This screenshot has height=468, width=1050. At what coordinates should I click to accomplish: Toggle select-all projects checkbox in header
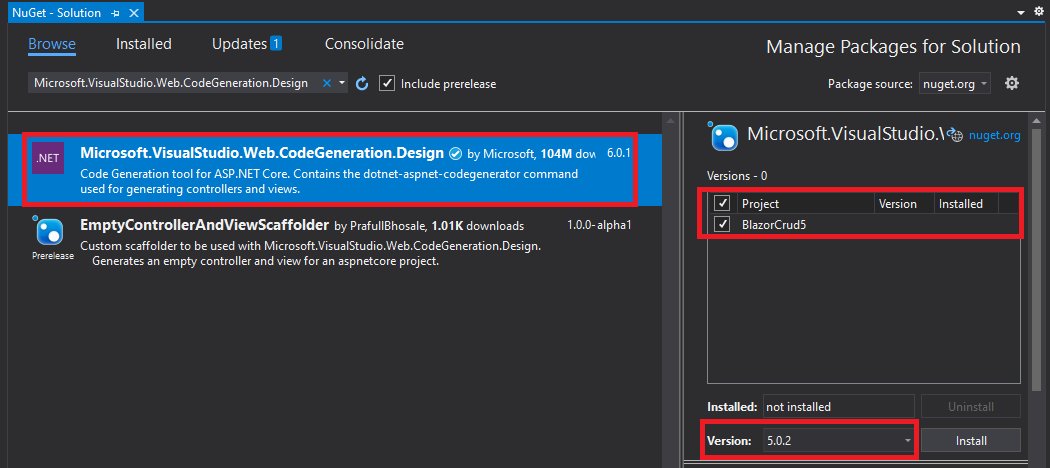click(722, 204)
